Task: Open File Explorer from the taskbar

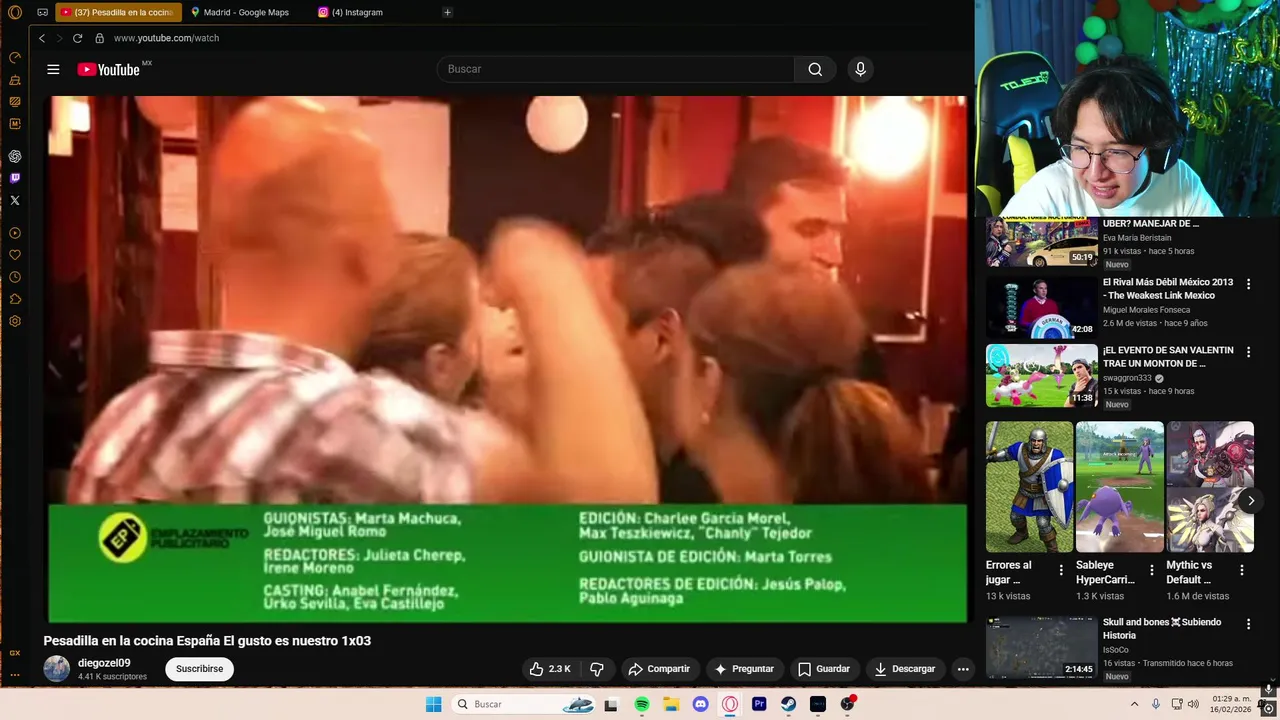Action: 671,704
